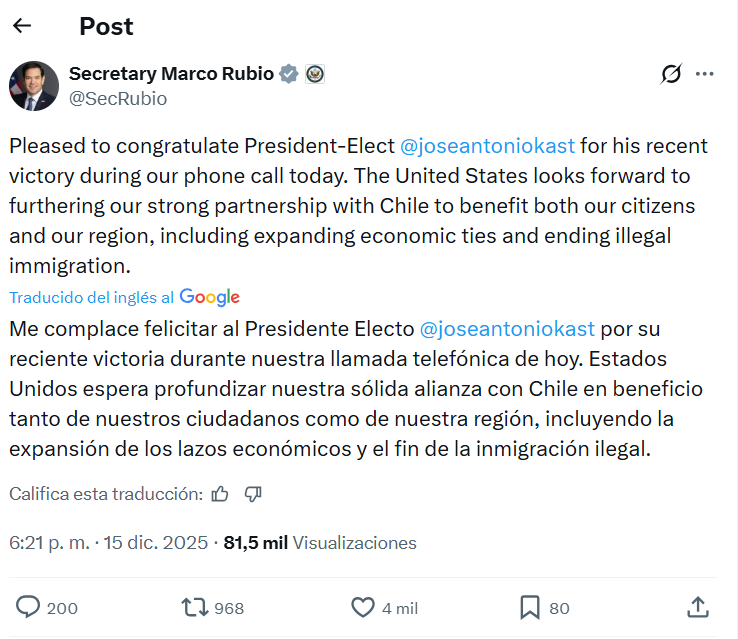Click the back arrow icon

22,26
